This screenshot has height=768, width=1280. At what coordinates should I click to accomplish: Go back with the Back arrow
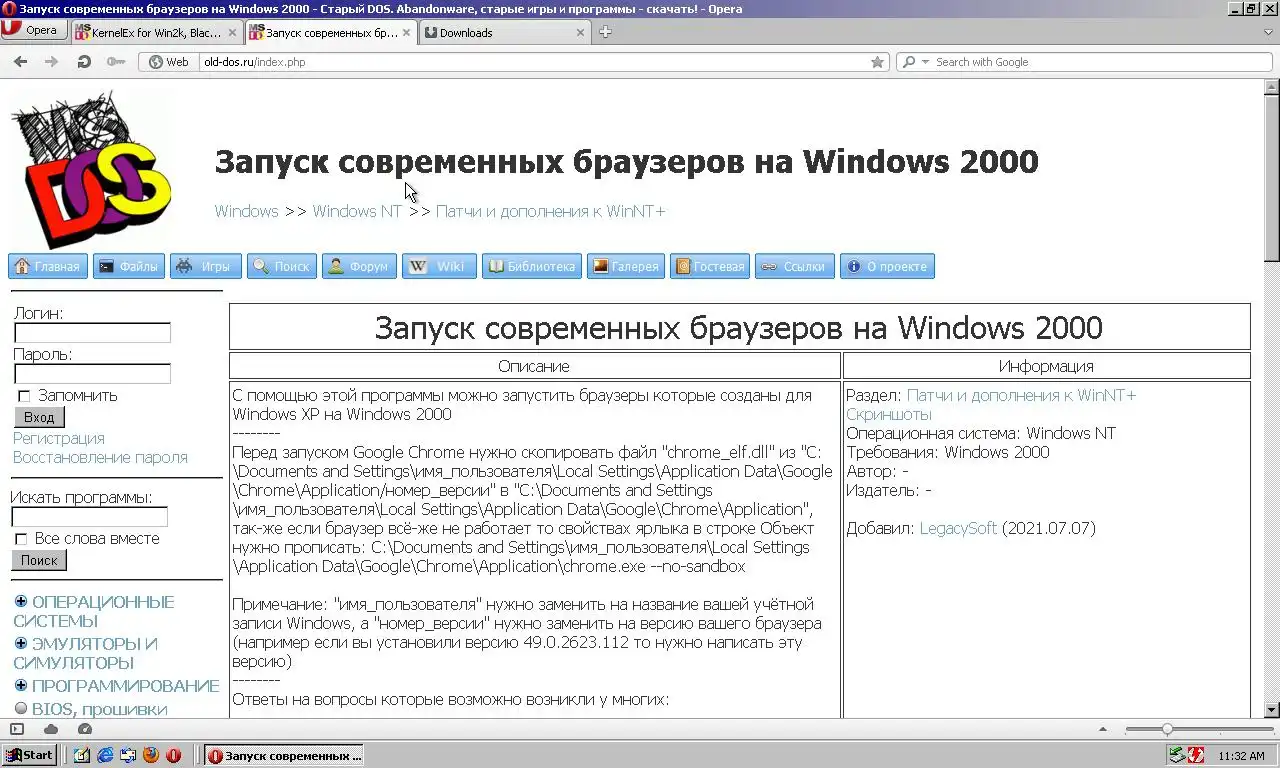pos(20,62)
